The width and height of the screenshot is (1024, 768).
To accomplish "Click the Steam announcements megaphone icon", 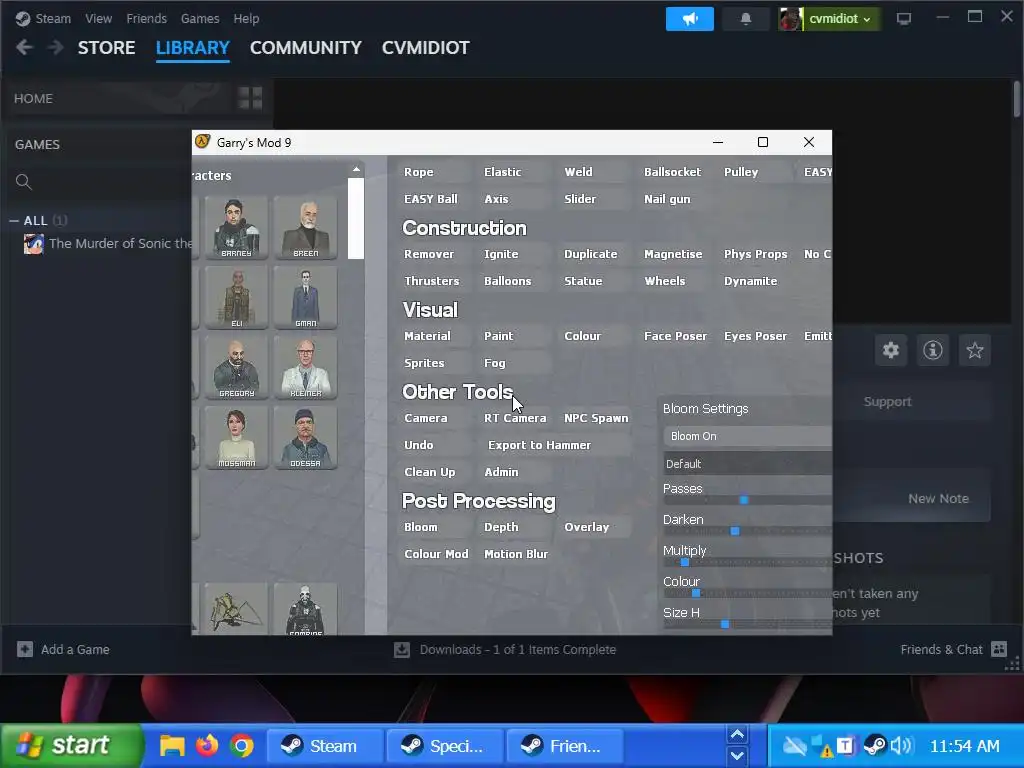I will click(690, 19).
